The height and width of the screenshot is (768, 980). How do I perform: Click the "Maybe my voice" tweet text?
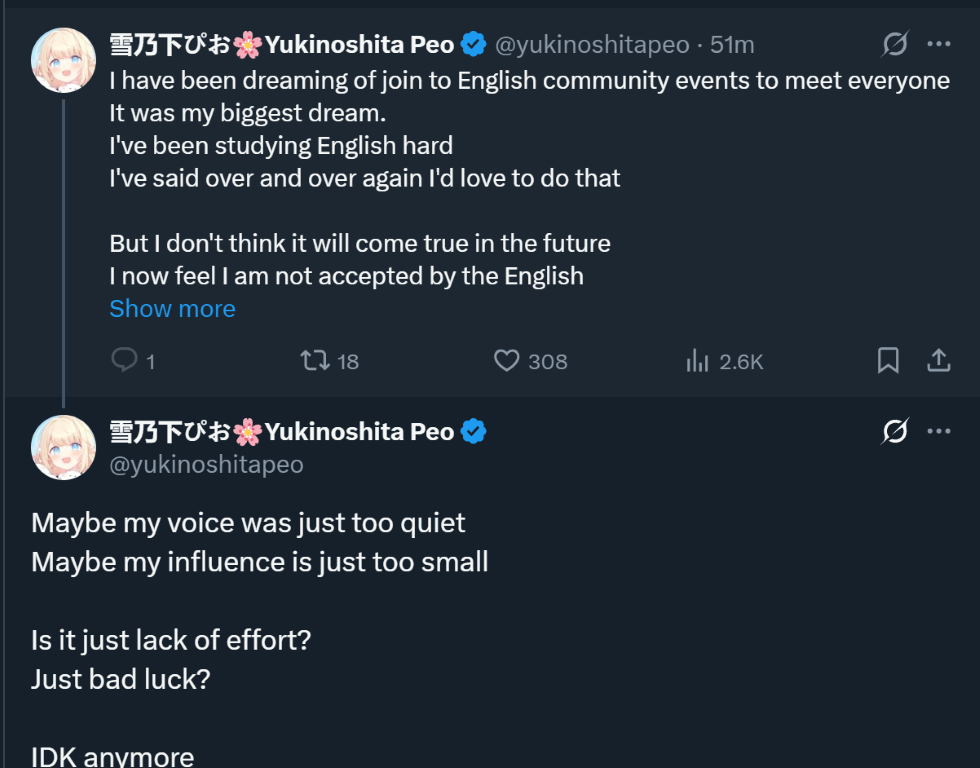coord(248,523)
